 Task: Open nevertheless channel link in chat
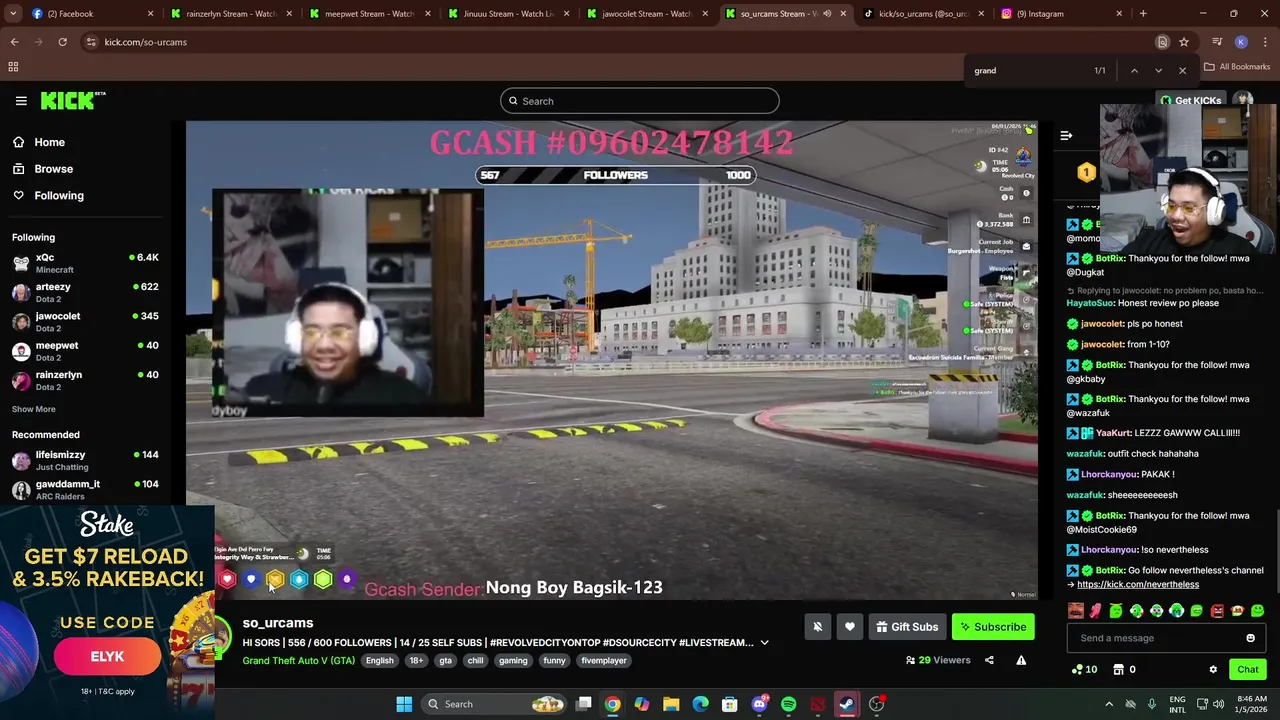pos(1137,585)
